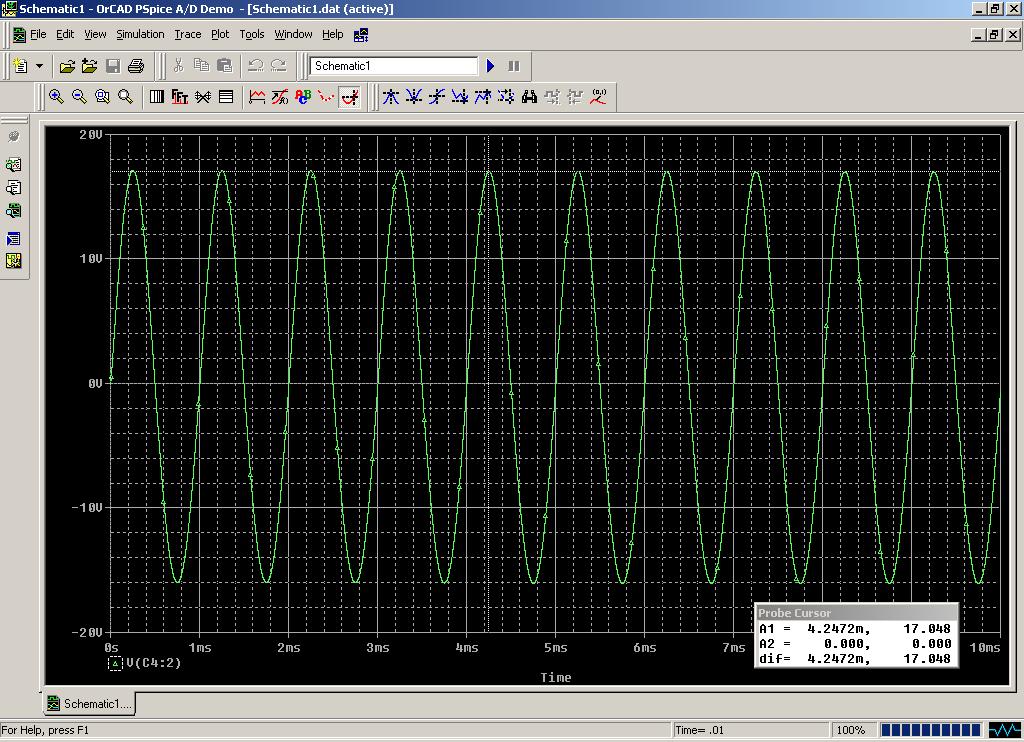The image size is (1024, 742).
Task: Open the View menu
Action: coord(95,34)
